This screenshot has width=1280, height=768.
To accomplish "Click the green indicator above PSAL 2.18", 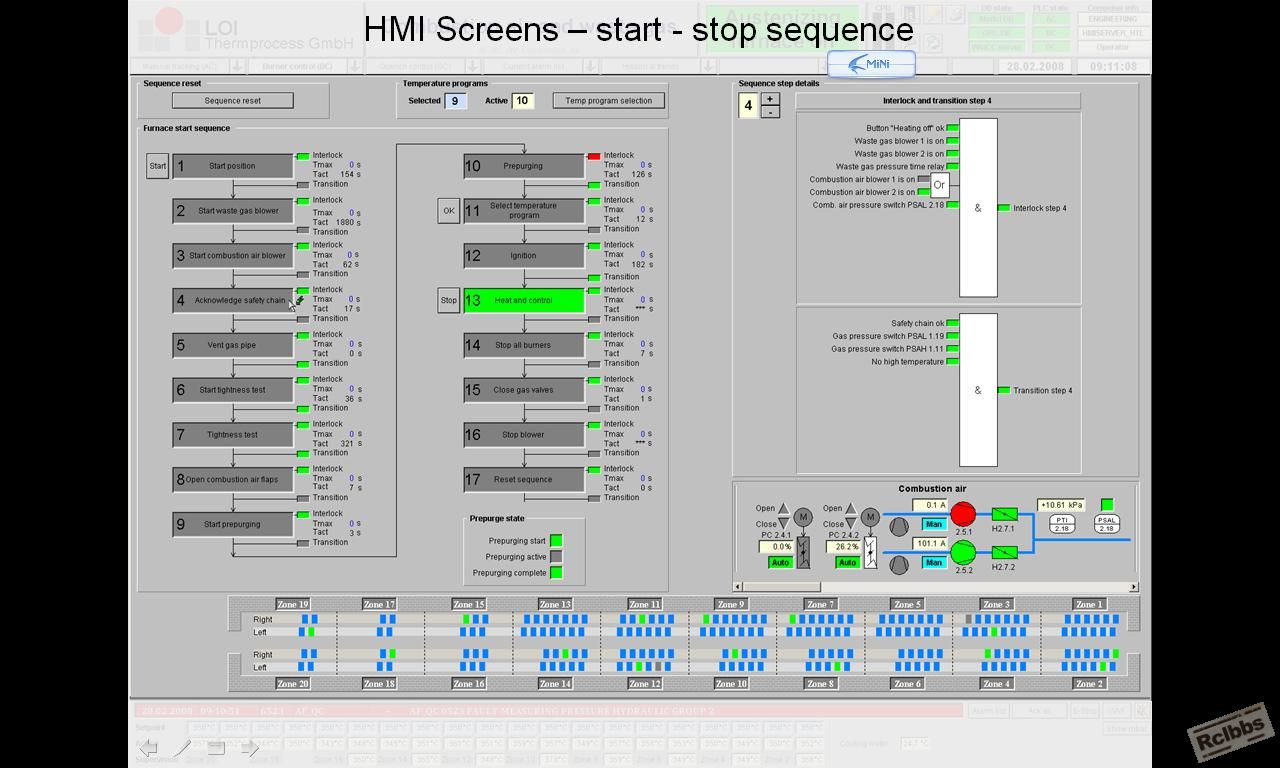I will 1107,505.
